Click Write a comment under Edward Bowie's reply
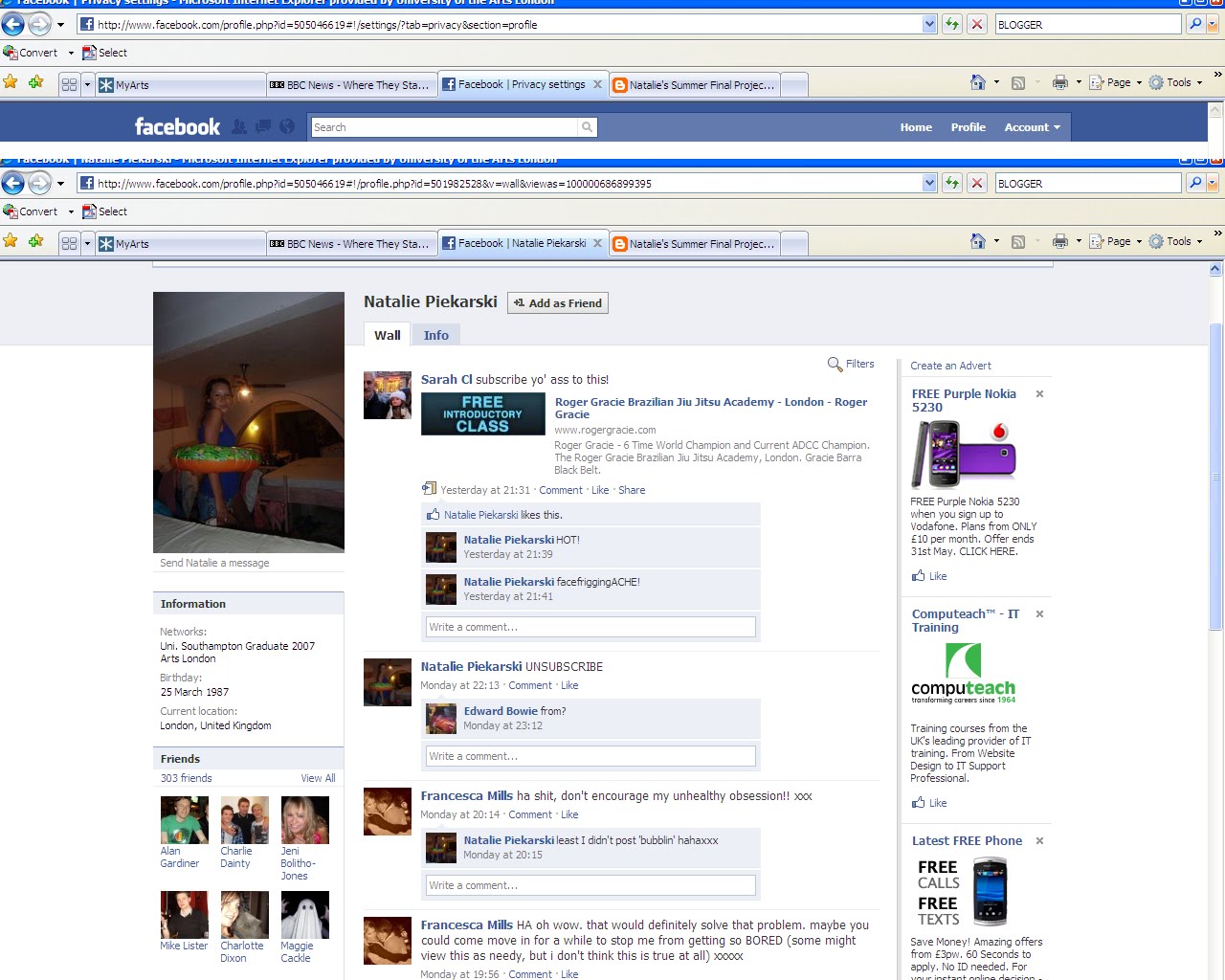The width and height of the screenshot is (1225, 980). 590,756
